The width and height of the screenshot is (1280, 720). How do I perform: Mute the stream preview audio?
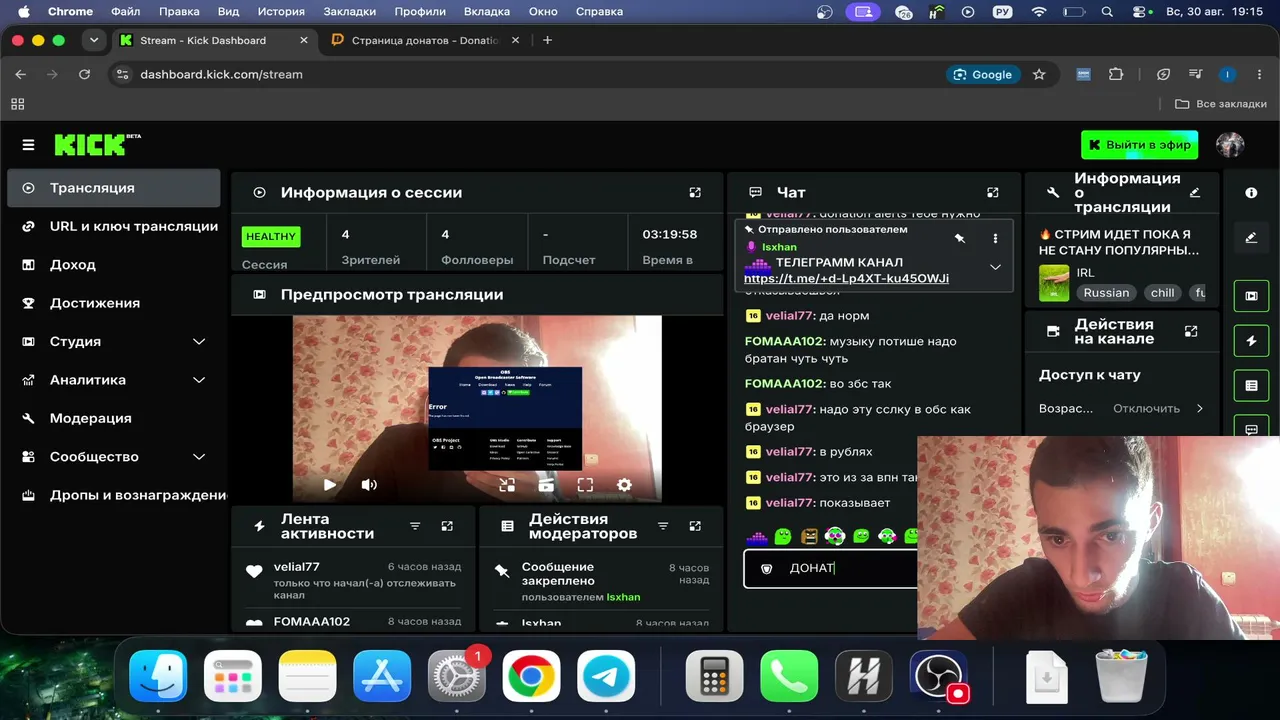tap(369, 485)
